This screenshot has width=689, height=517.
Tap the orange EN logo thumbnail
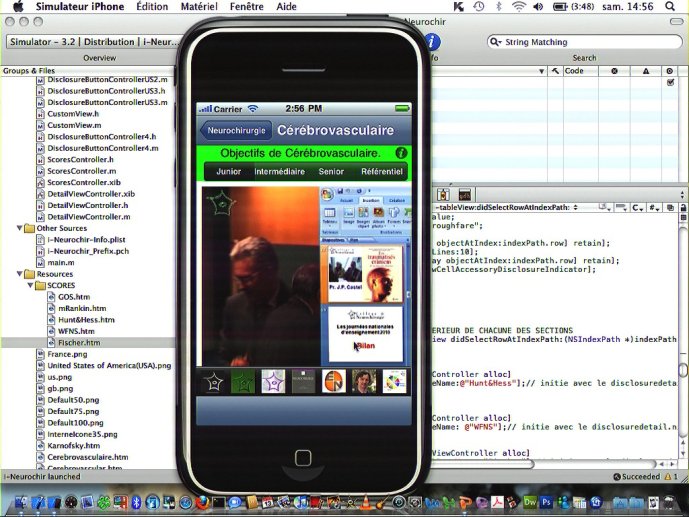[334, 381]
